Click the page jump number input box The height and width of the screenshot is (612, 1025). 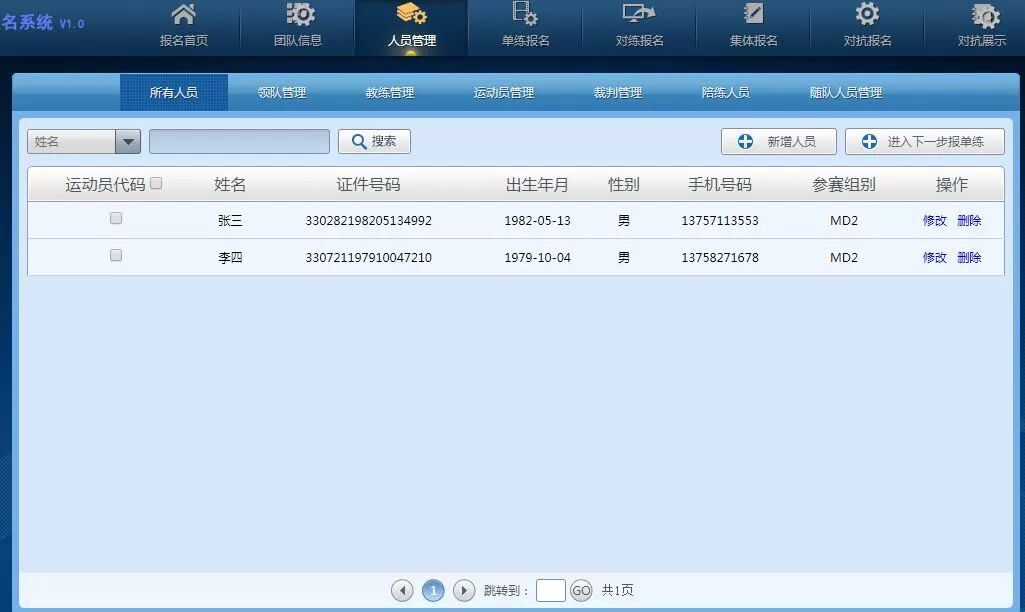tap(550, 591)
